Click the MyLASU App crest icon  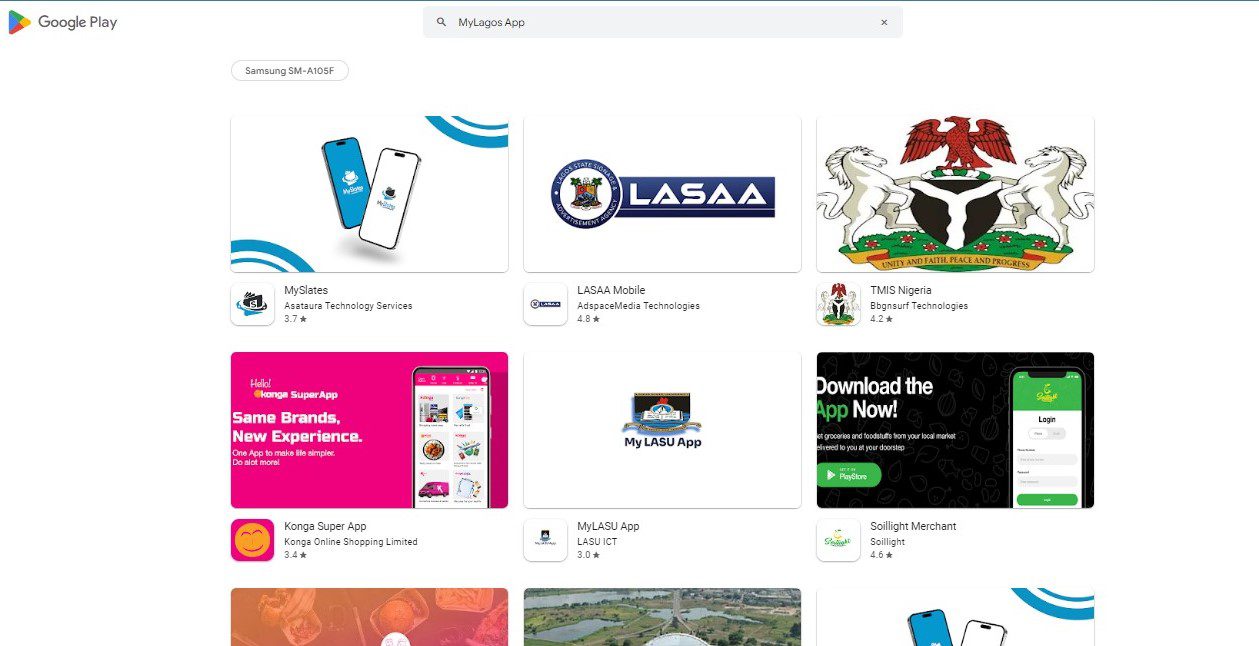tap(545, 540)
